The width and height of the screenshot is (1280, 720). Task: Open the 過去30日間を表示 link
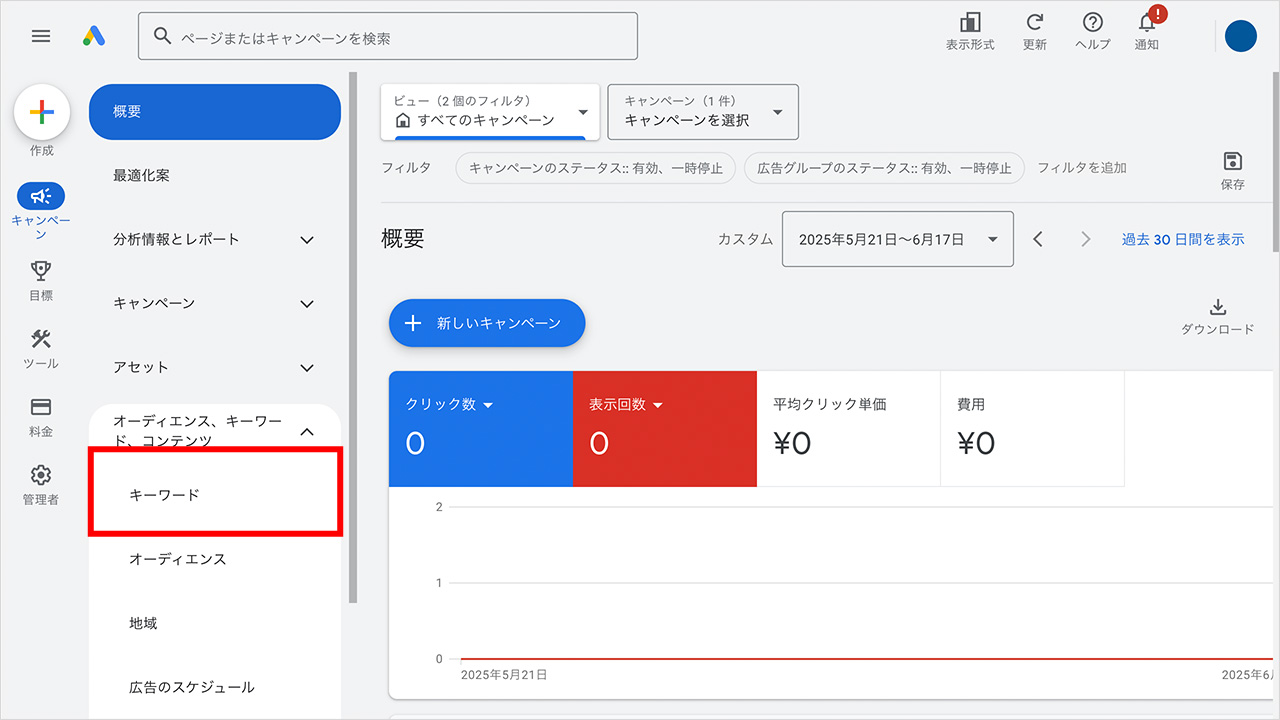point(1183,239)
